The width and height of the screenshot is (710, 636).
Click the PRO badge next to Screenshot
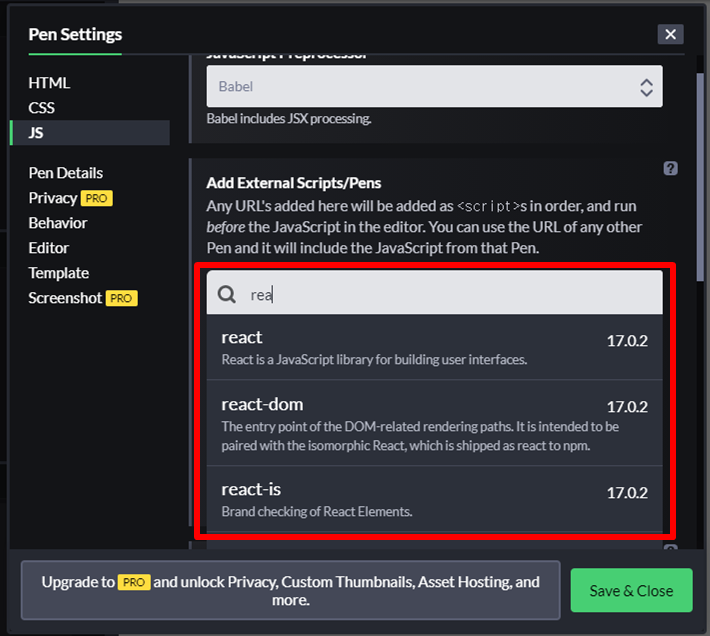[121, 298]
